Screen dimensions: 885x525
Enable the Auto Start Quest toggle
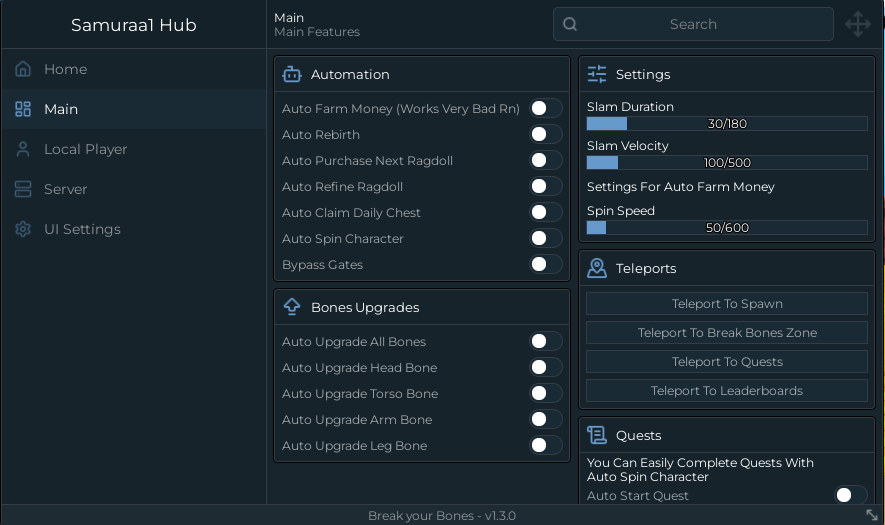point(851,495)
